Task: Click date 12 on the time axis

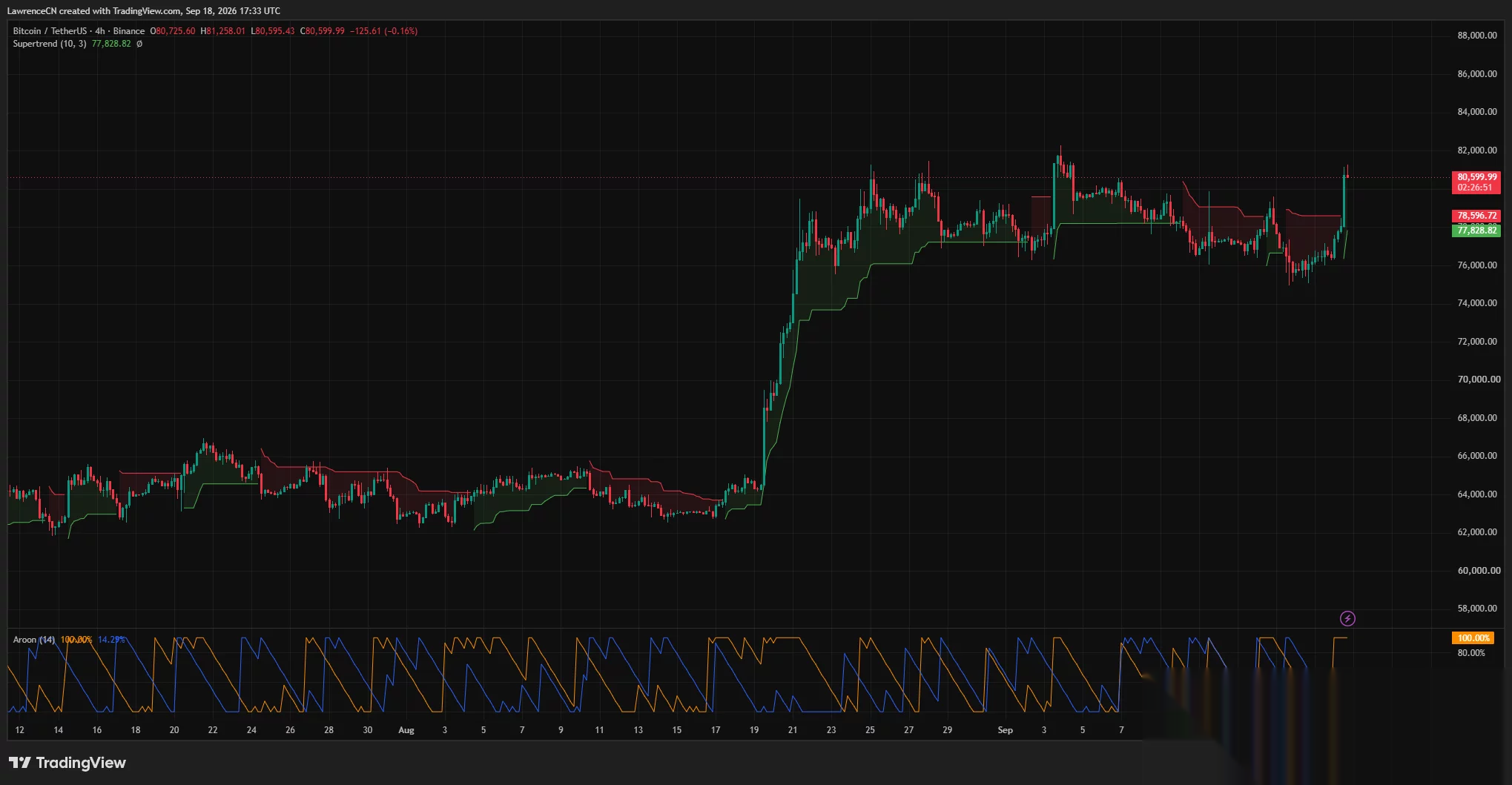Action: click(x=20, y=730)
